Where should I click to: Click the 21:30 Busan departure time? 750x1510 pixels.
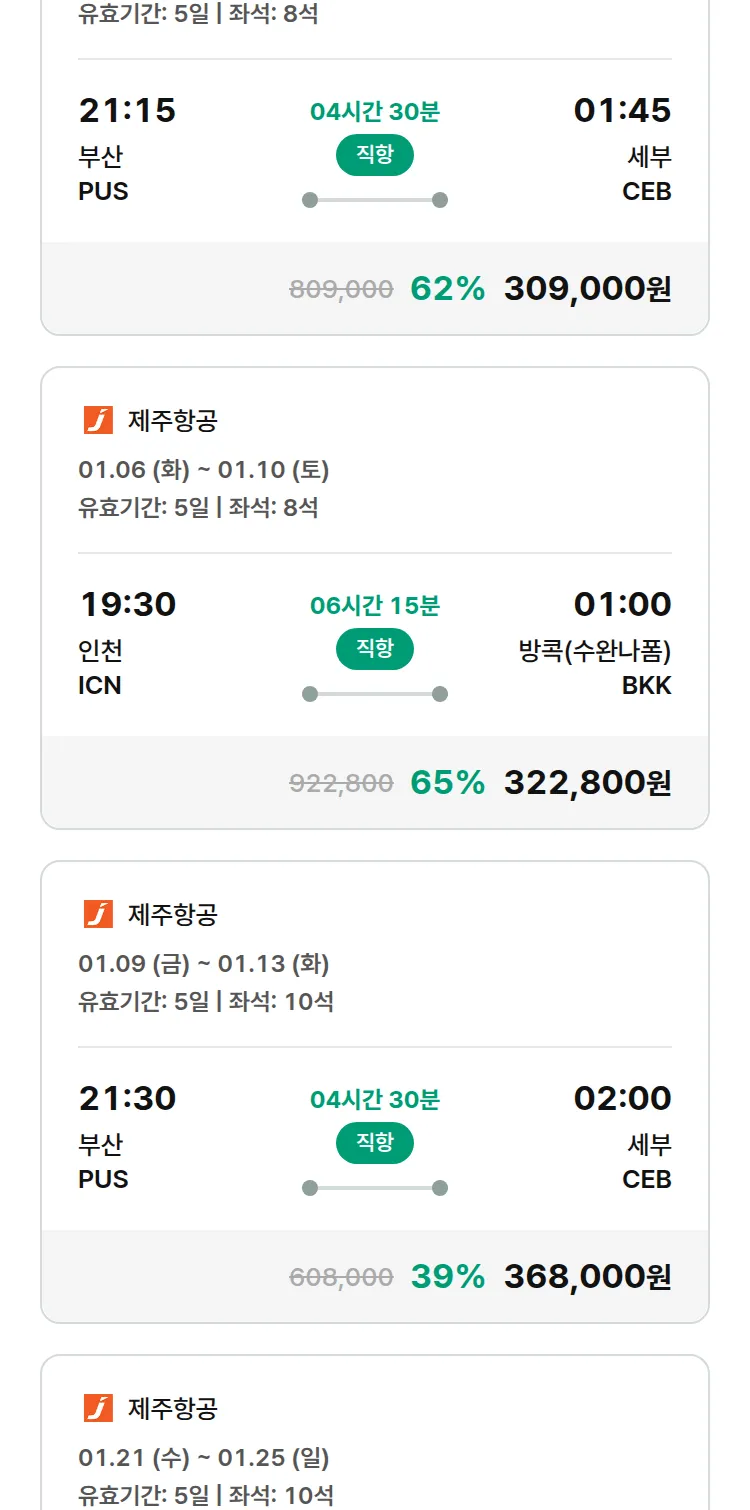point(128,1098)
